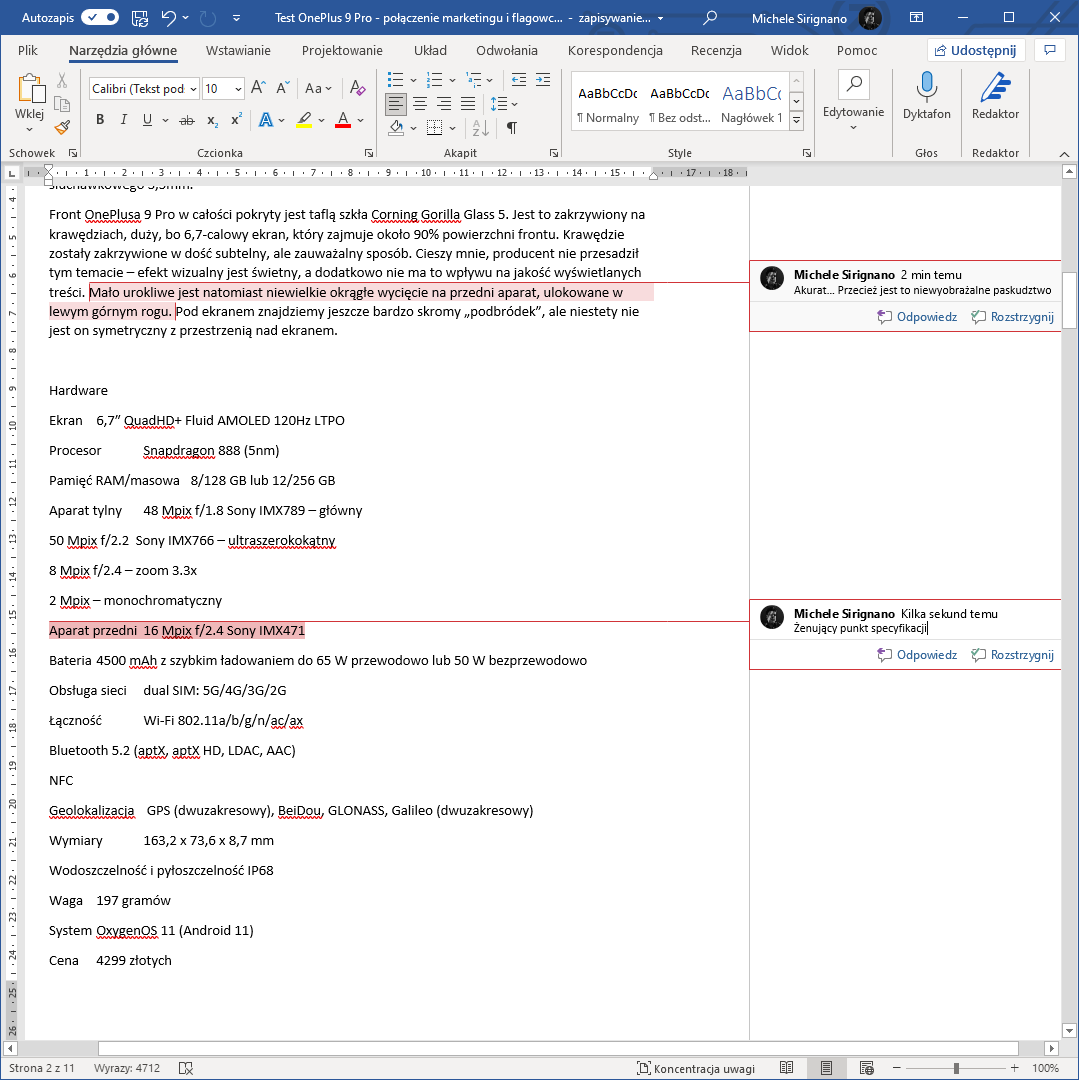The image size is (1079, 1080).
Task: Click the Udostępnij share button
Action: [x=976, y=50]
